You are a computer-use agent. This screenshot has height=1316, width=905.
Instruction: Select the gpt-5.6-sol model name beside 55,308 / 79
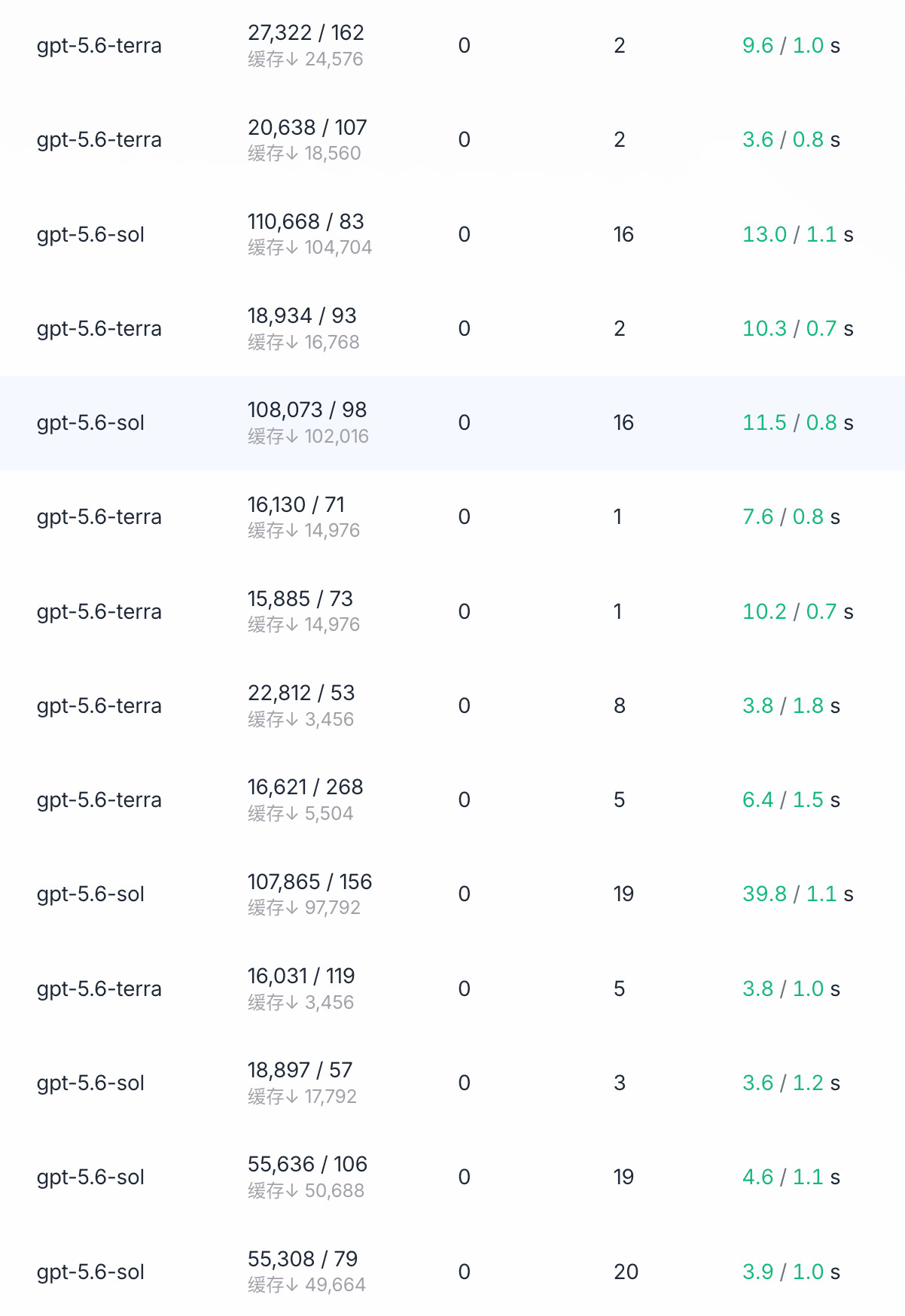90,1272
